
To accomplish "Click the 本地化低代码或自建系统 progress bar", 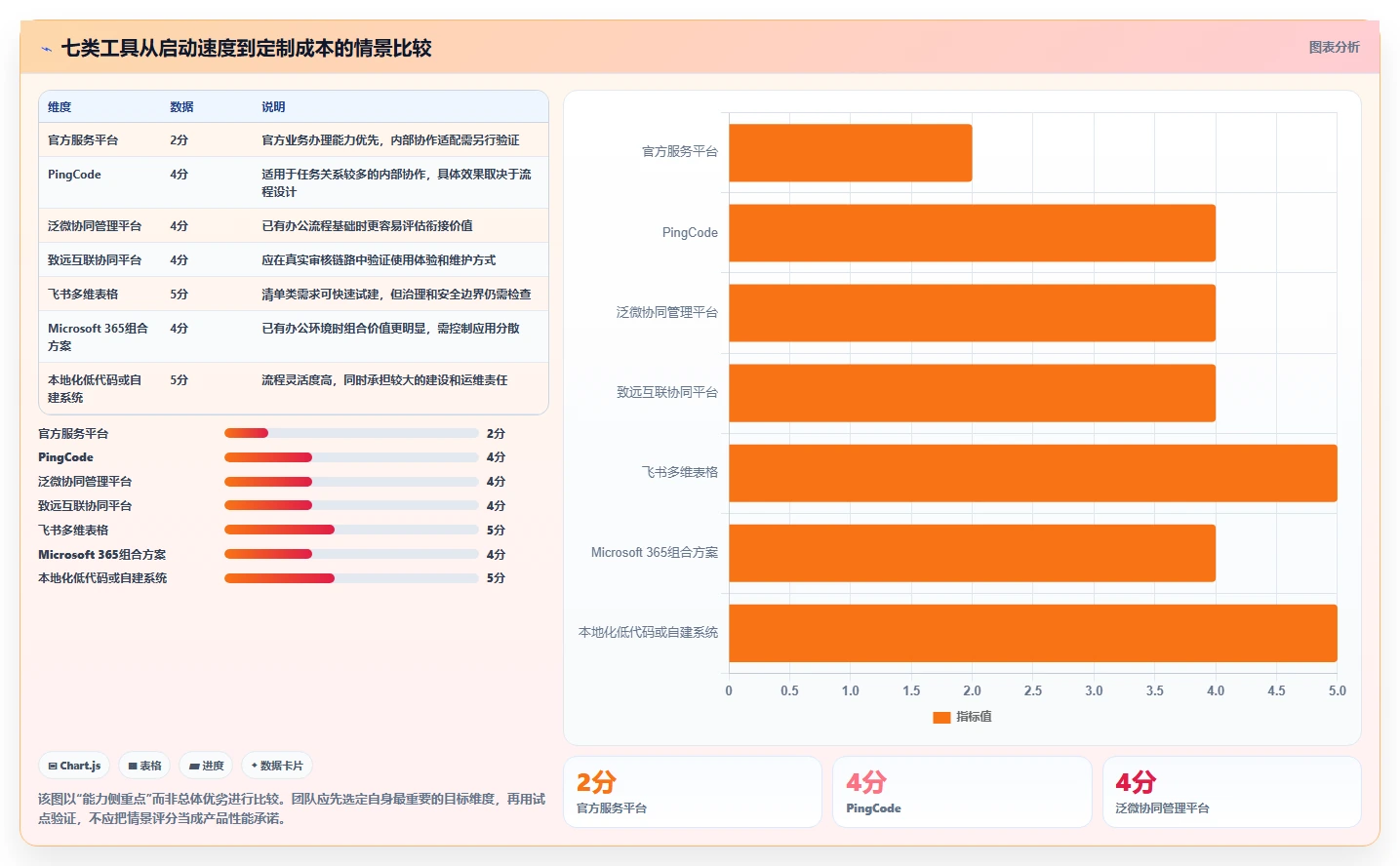I will click(x=351, y=578).
